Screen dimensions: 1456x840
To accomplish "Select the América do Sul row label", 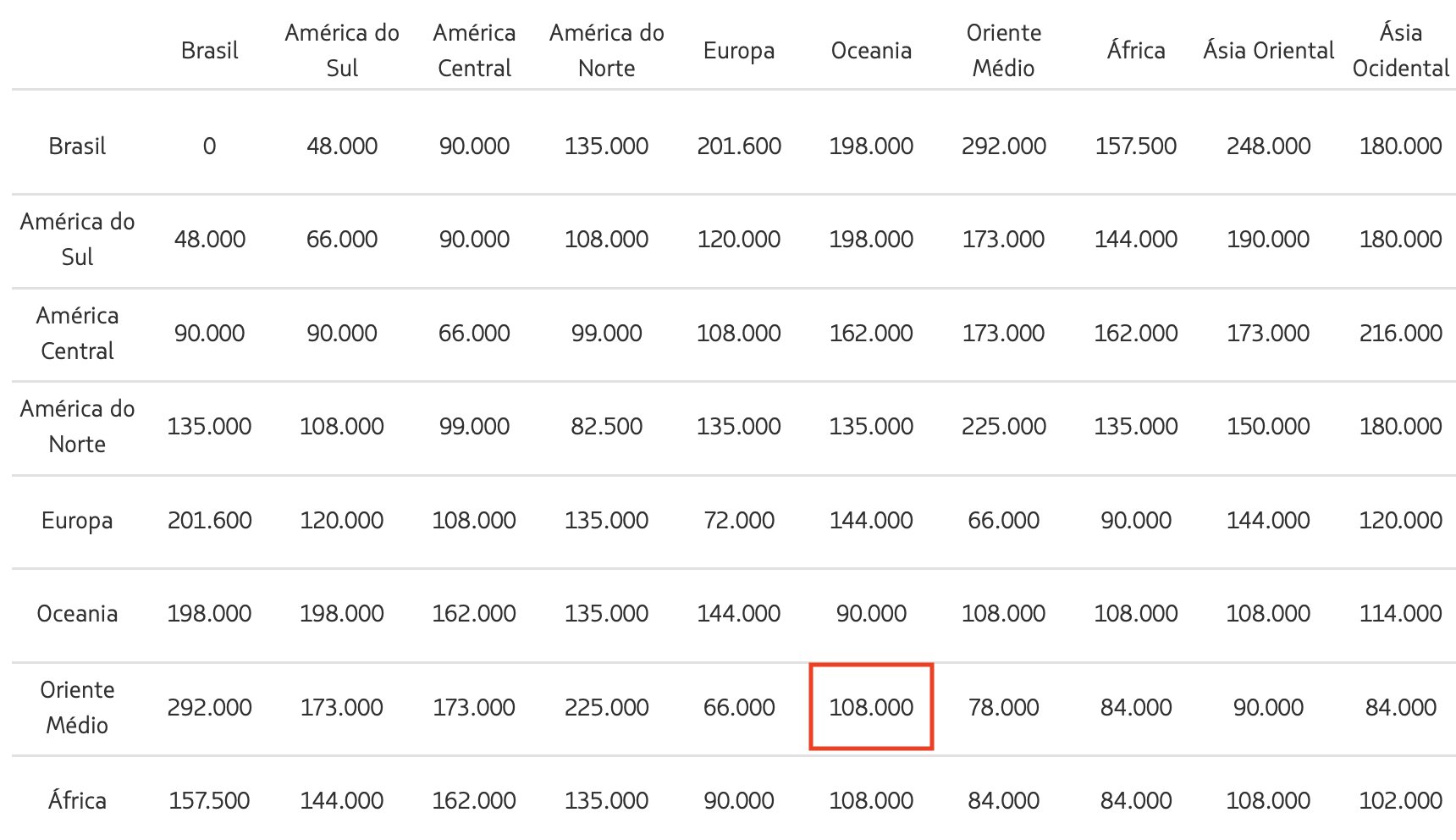I will coord(77,239).
